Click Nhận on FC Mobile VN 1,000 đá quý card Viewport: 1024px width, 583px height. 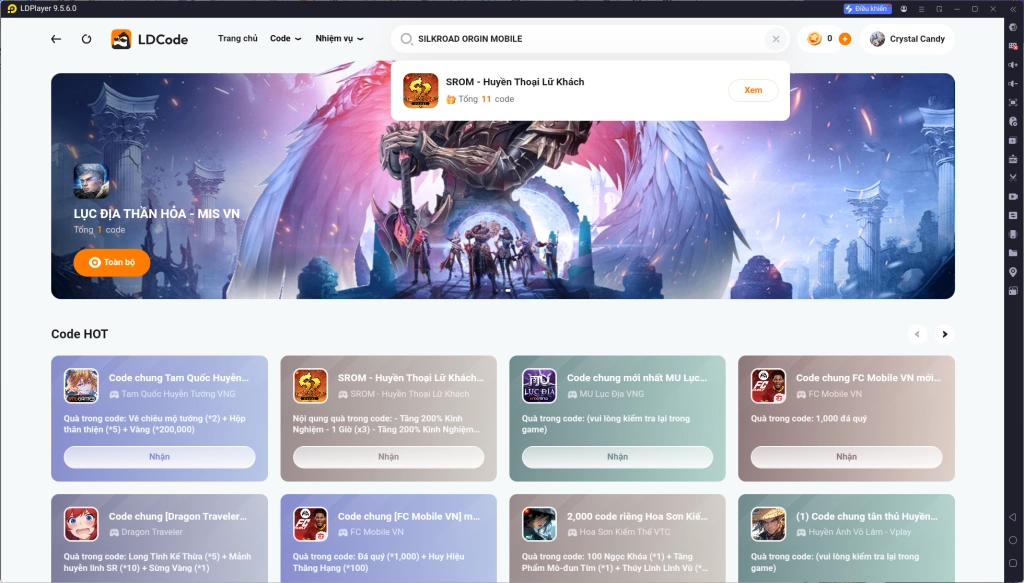846,457
